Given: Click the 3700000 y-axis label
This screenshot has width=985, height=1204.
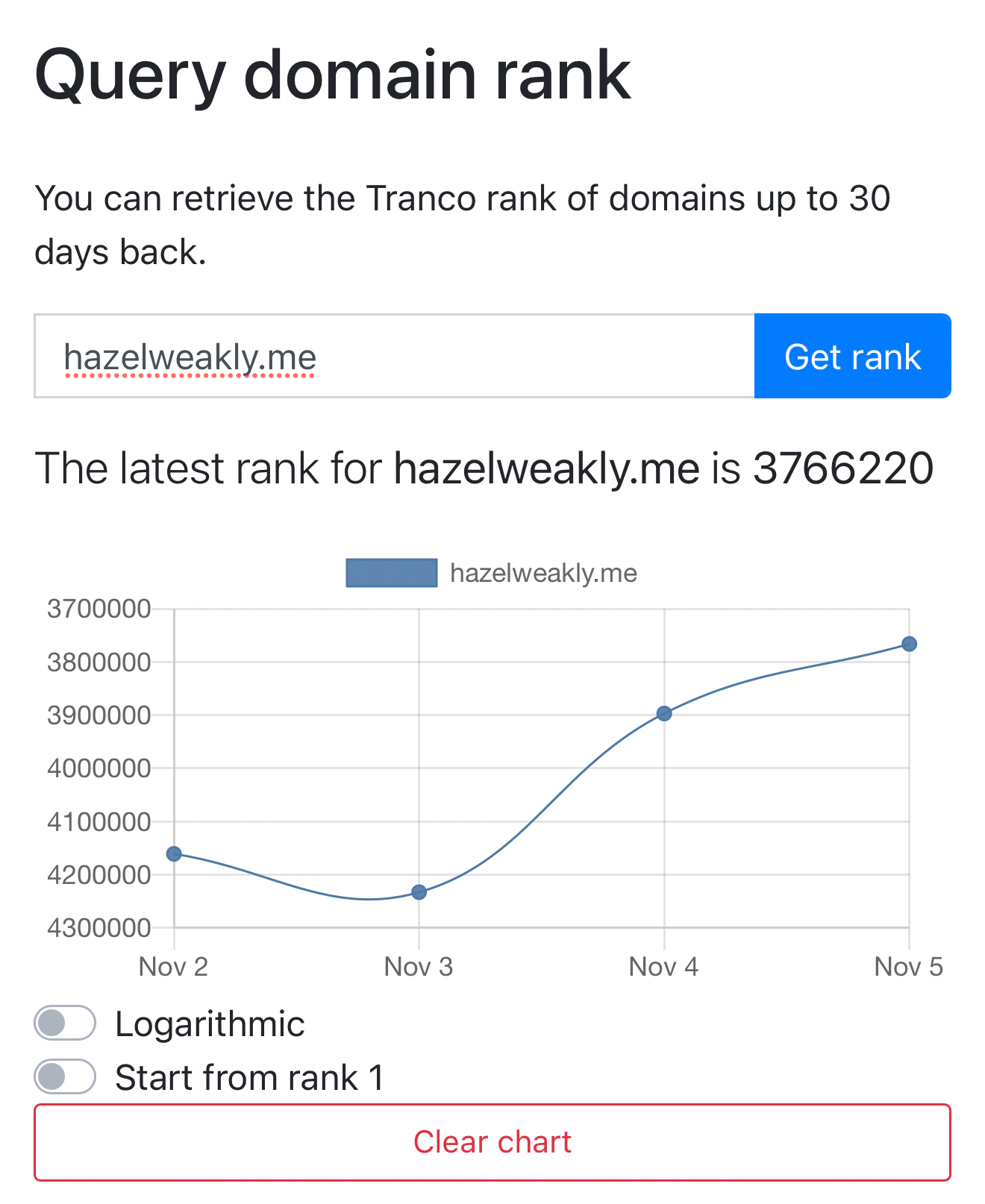Looking at the screenshot, I should click(99, 609).
